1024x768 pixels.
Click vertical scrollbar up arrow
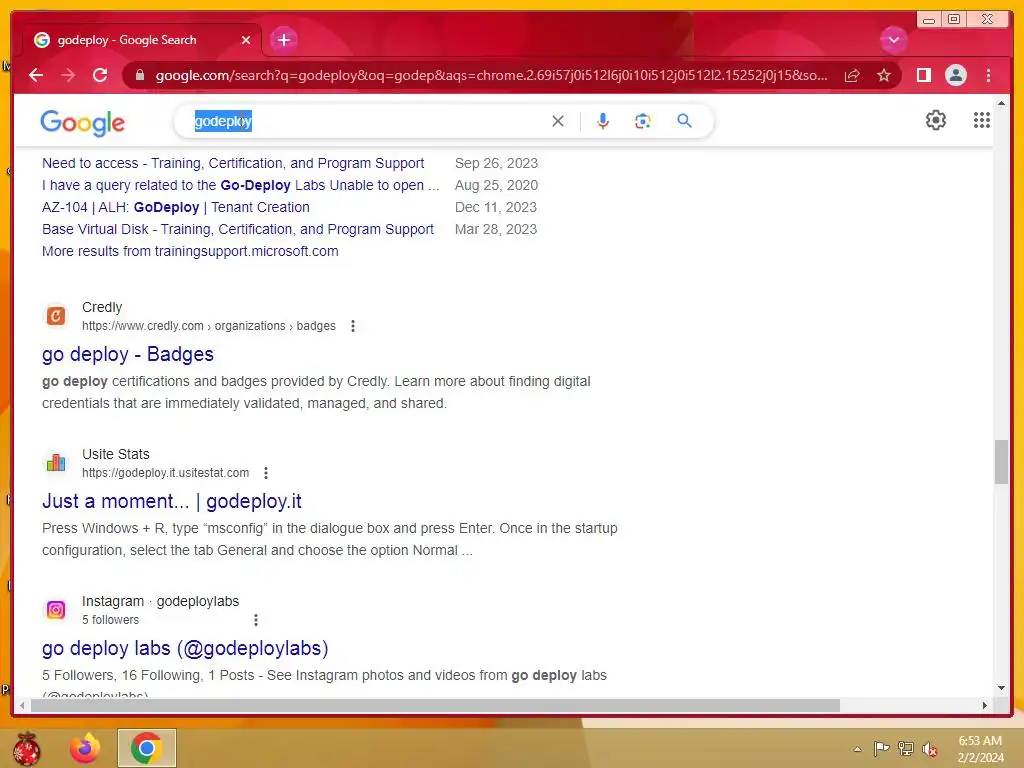click(x=1001, y=103)
